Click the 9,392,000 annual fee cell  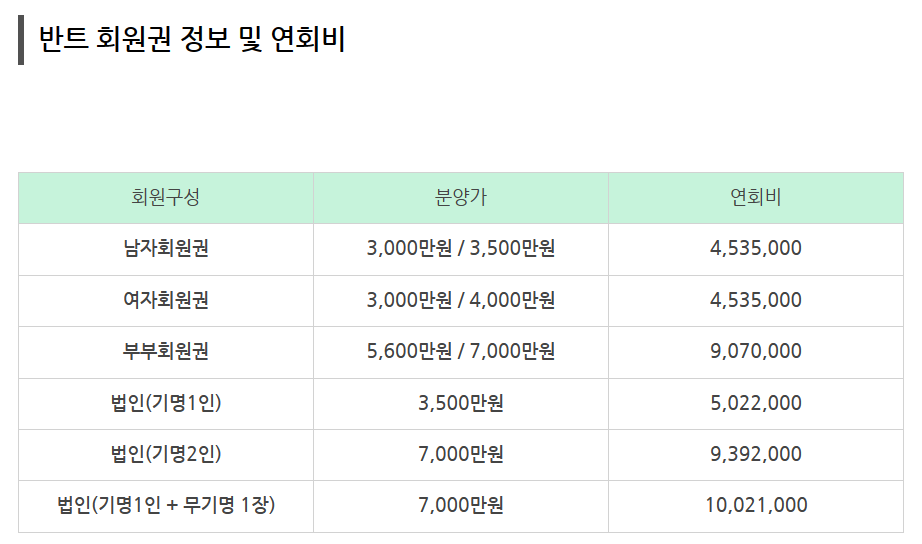click(756, 454)
